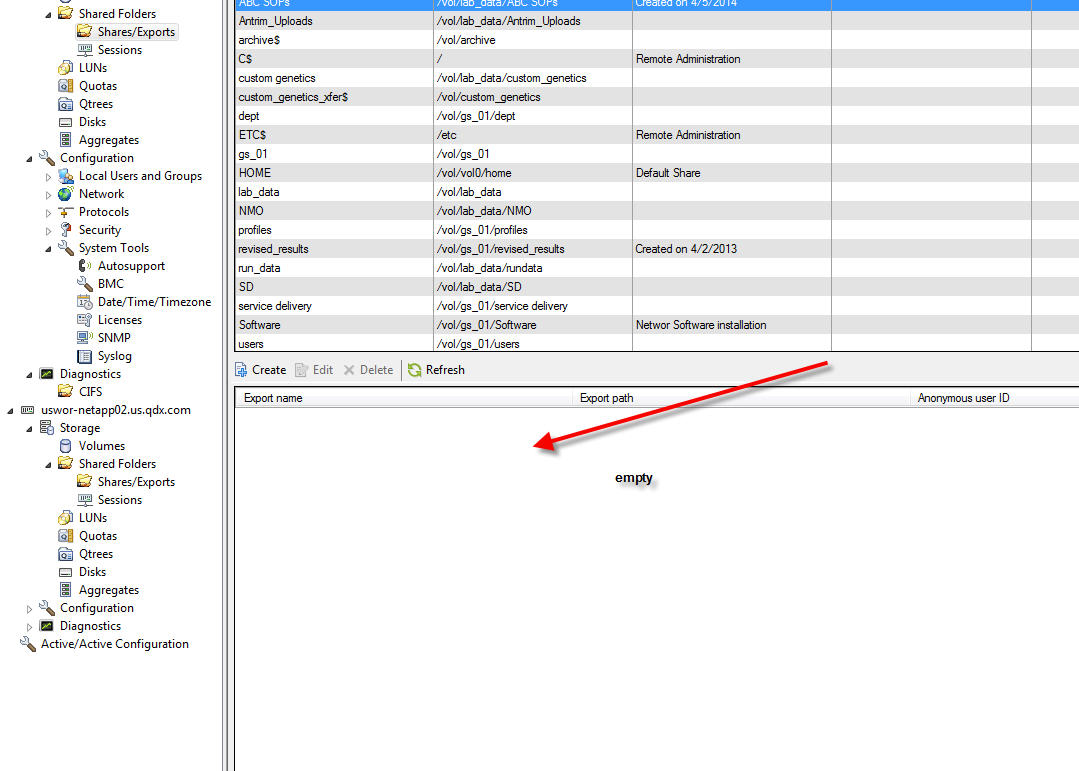Image resolution: width=1079 pixels, height=771 pixels.
Task: Refresh the exports list
Action: click(436, 370)
